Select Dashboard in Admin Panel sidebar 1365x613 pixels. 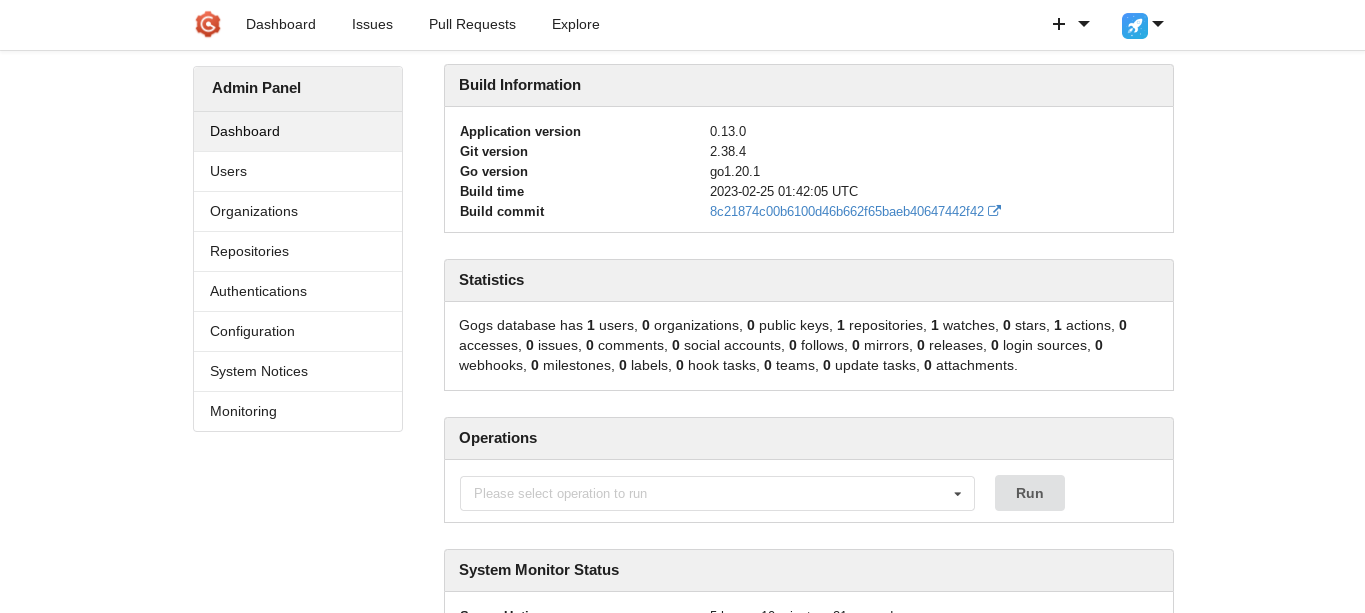click(x=245, y=131)
